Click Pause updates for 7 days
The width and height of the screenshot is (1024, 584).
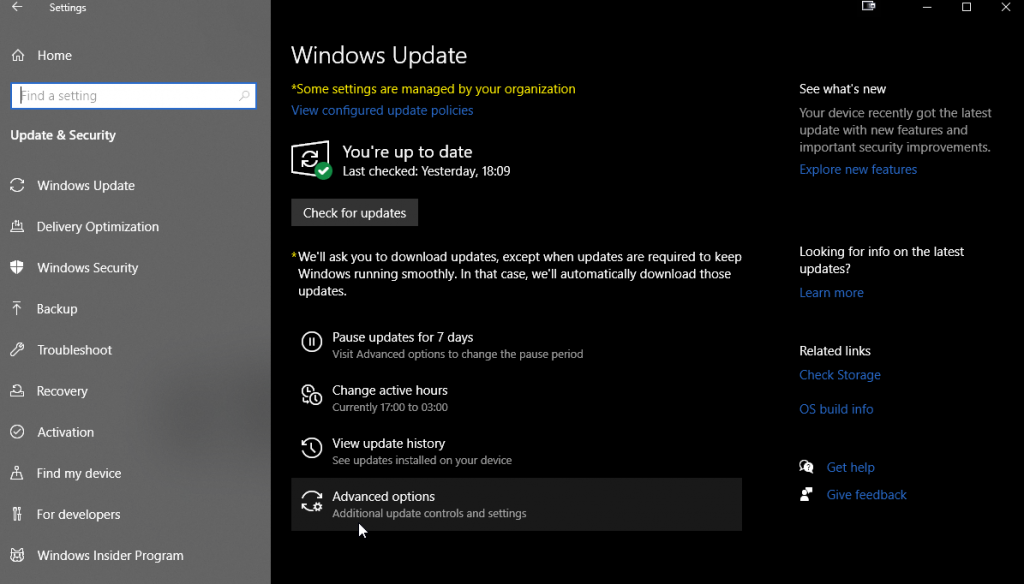[x=516, y=345]
